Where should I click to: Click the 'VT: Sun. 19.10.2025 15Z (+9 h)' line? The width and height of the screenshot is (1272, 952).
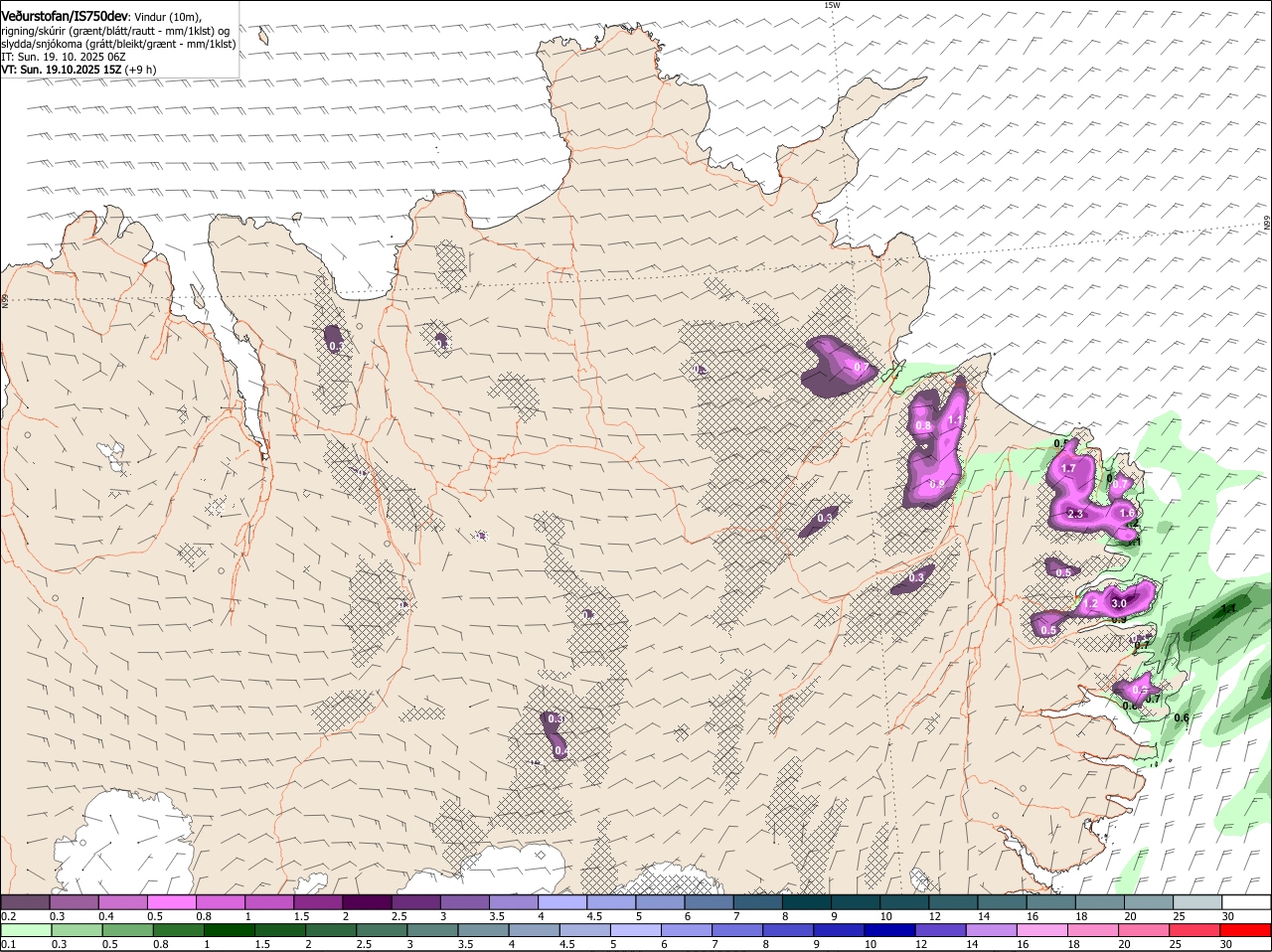[x=78, y=70]
